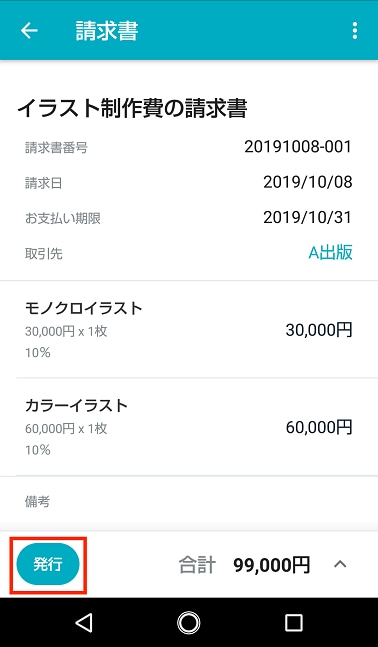Screen dimensions: 378x647
Task: Tap the 取引先 label row
Action: pos(189,253)
